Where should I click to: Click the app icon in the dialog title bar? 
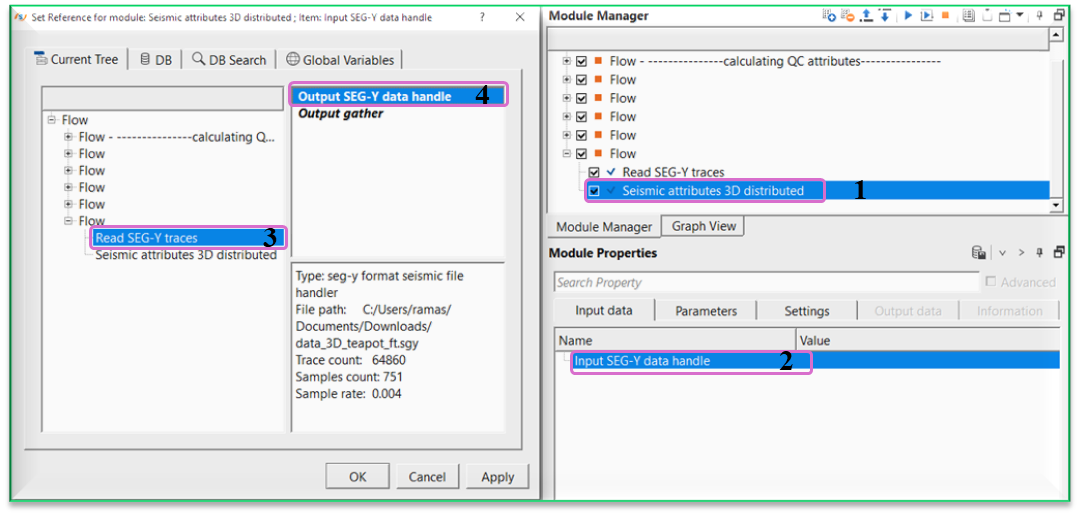pos(21,18)
